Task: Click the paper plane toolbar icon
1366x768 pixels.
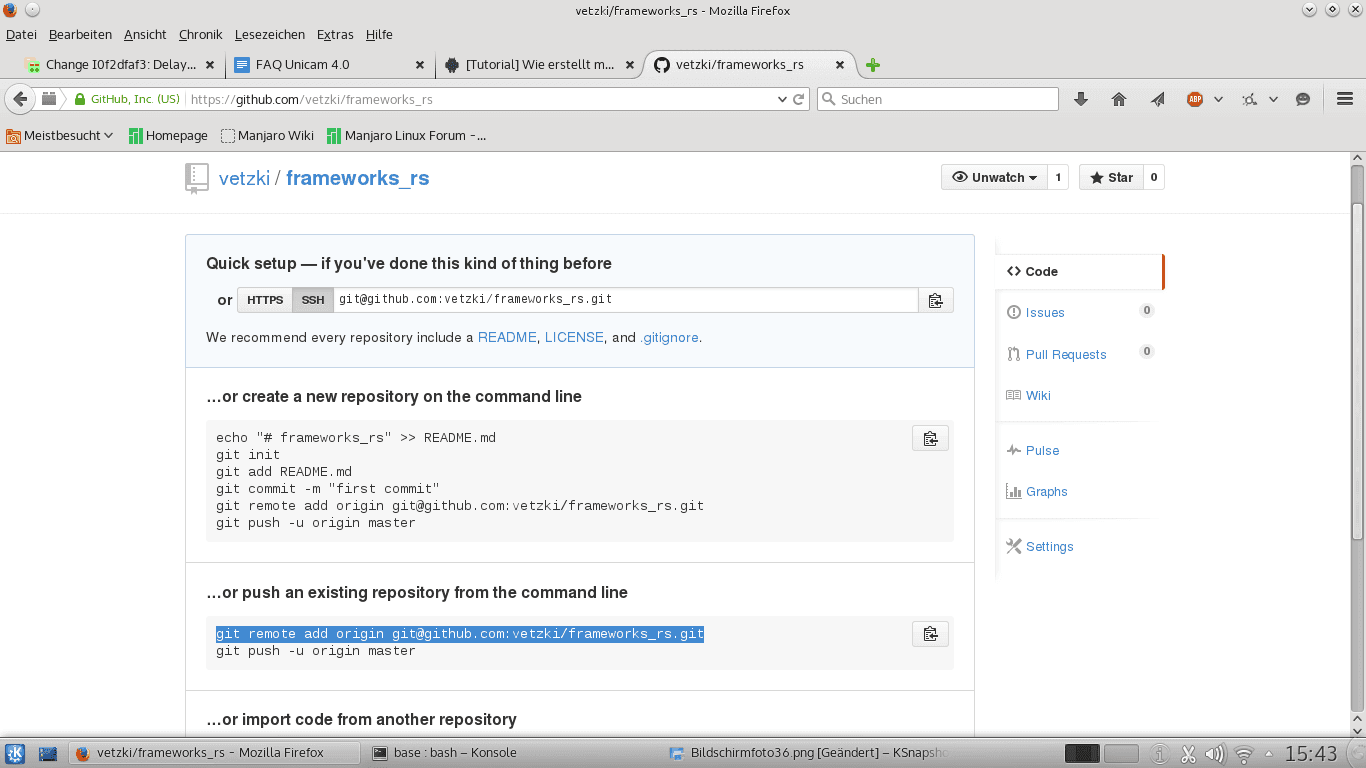Action: [x=1157, y=99]
